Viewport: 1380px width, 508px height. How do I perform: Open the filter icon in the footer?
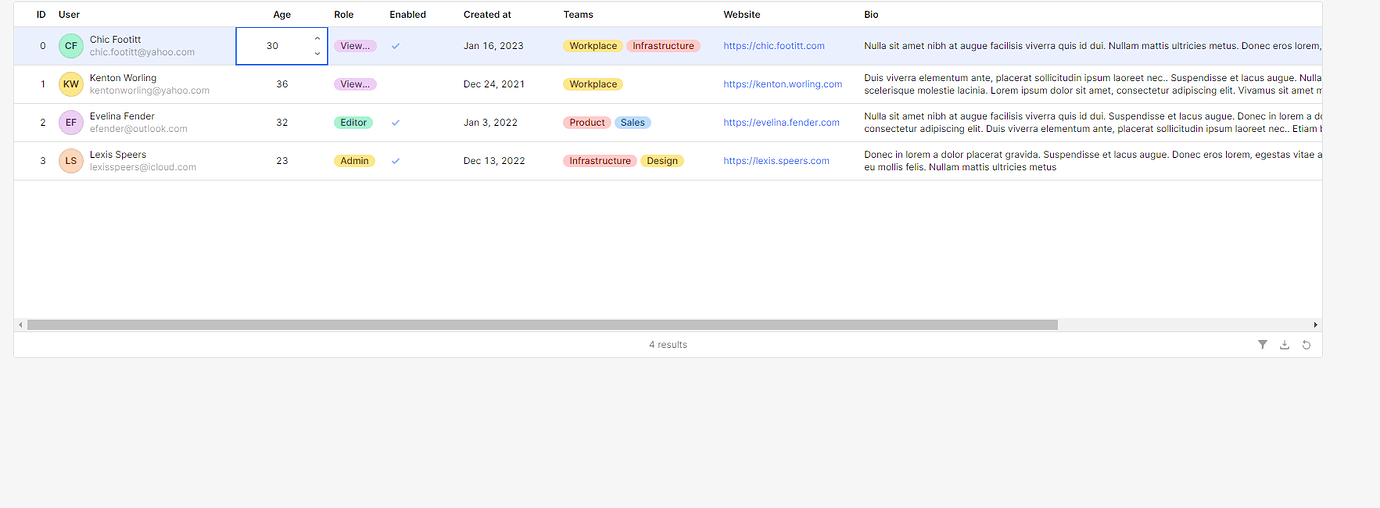pos(1262,345)
